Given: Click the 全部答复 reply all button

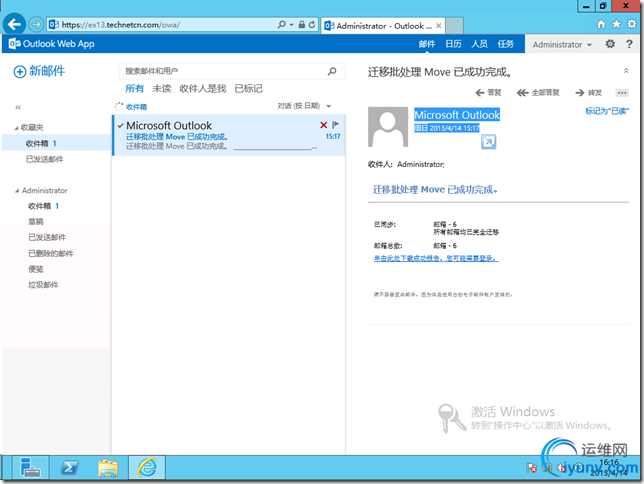Looking at the screenshot, I should pos(538,92).
